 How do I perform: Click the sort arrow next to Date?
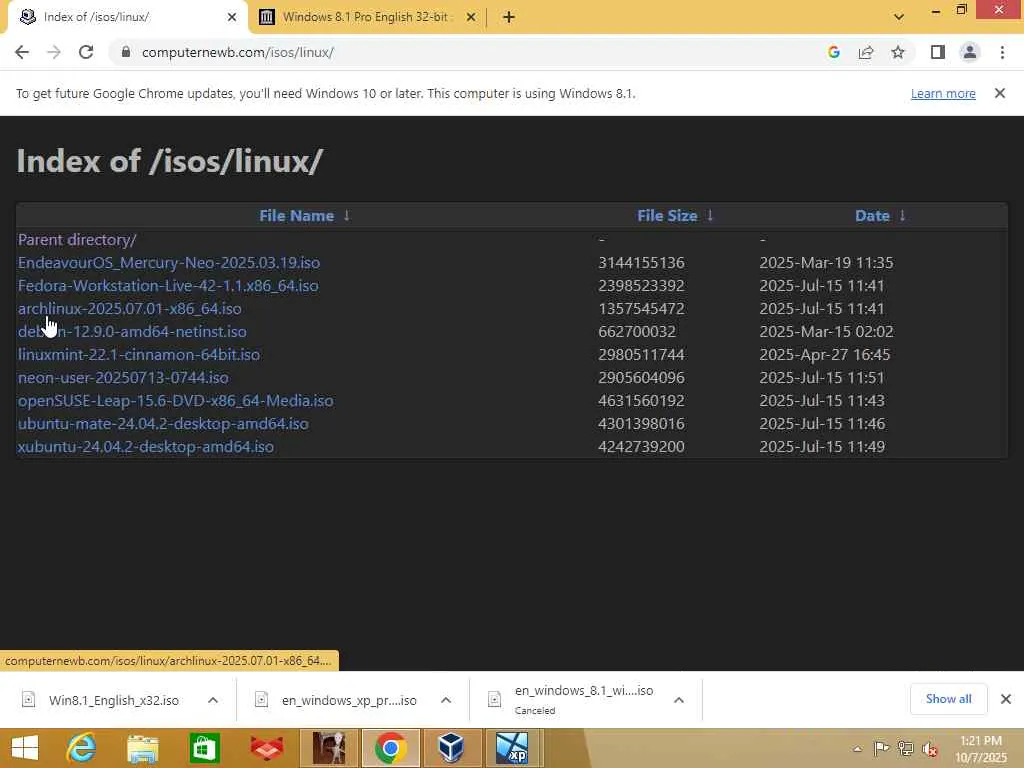903,216
